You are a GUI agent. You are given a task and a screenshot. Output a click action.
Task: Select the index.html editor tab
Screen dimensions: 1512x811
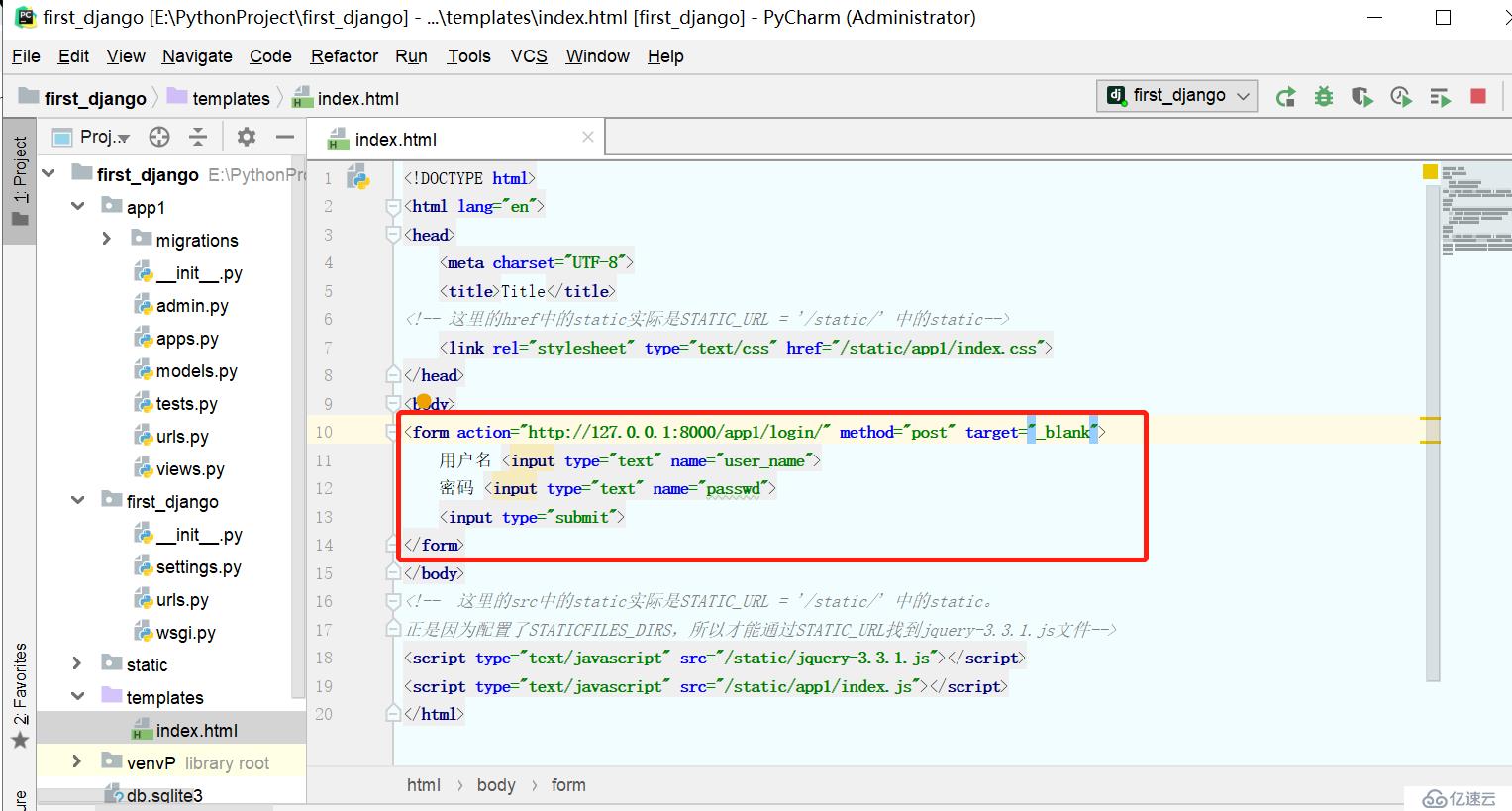pyautogui.click(x=455, y=139)
